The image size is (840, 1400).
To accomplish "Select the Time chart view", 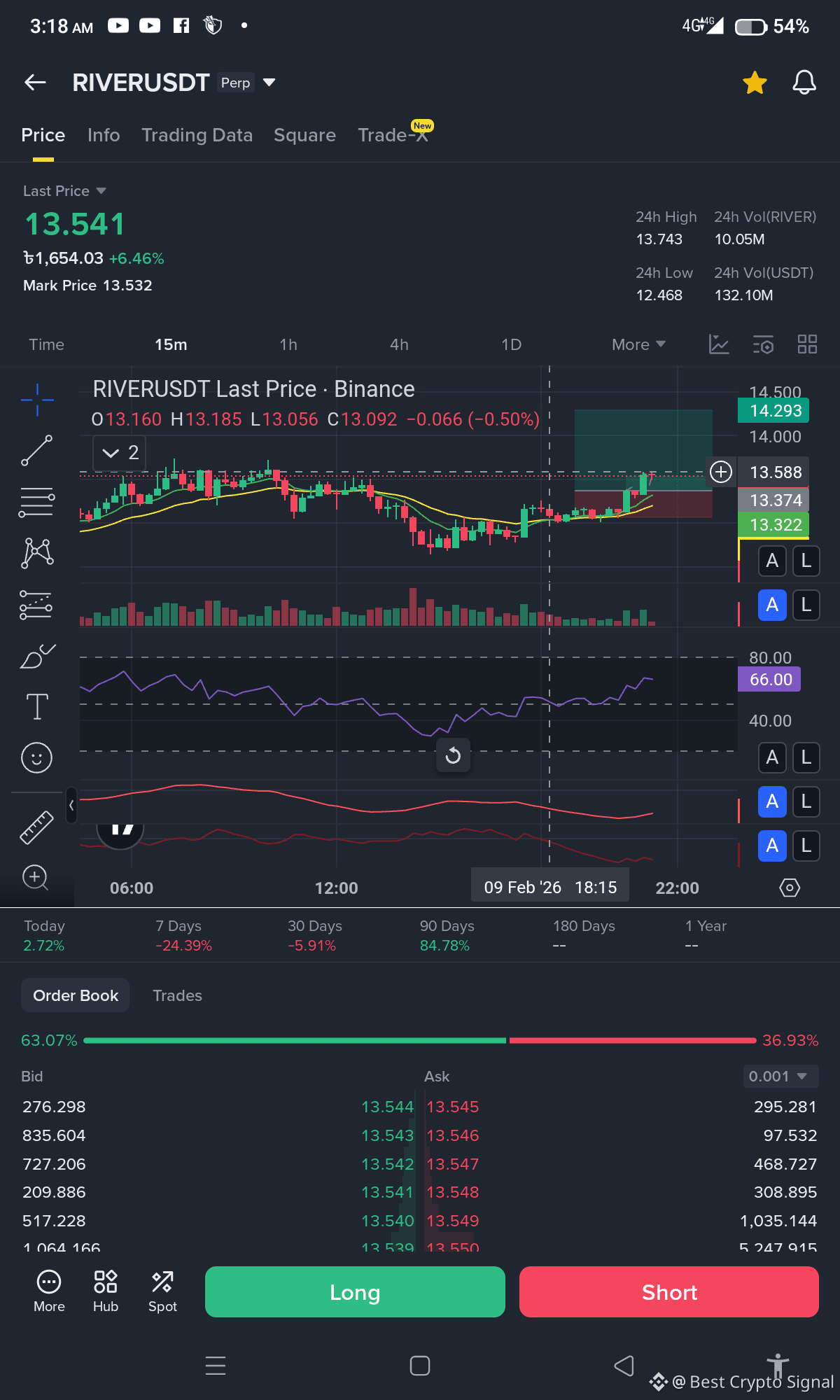I will click(x=46, y=344).
